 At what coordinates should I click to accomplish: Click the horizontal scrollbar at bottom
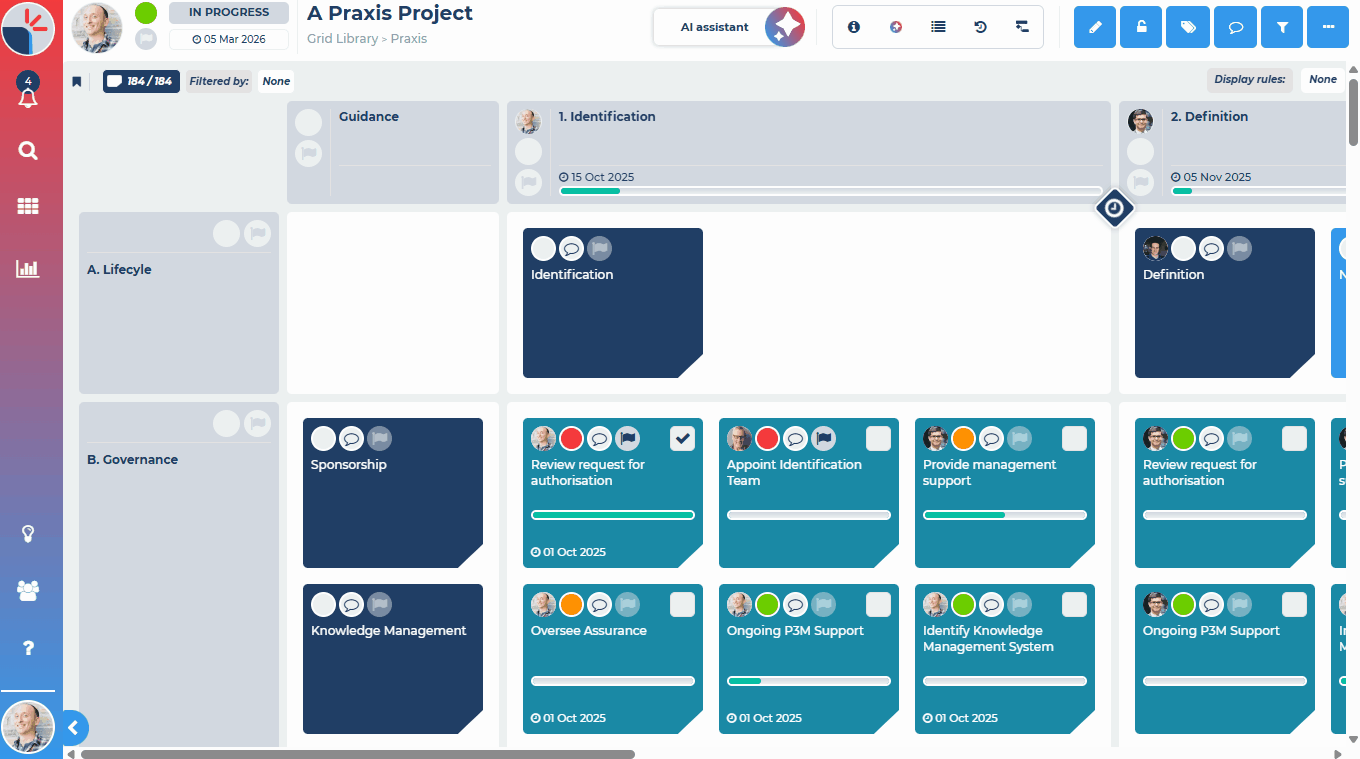[x=358, y=754]
